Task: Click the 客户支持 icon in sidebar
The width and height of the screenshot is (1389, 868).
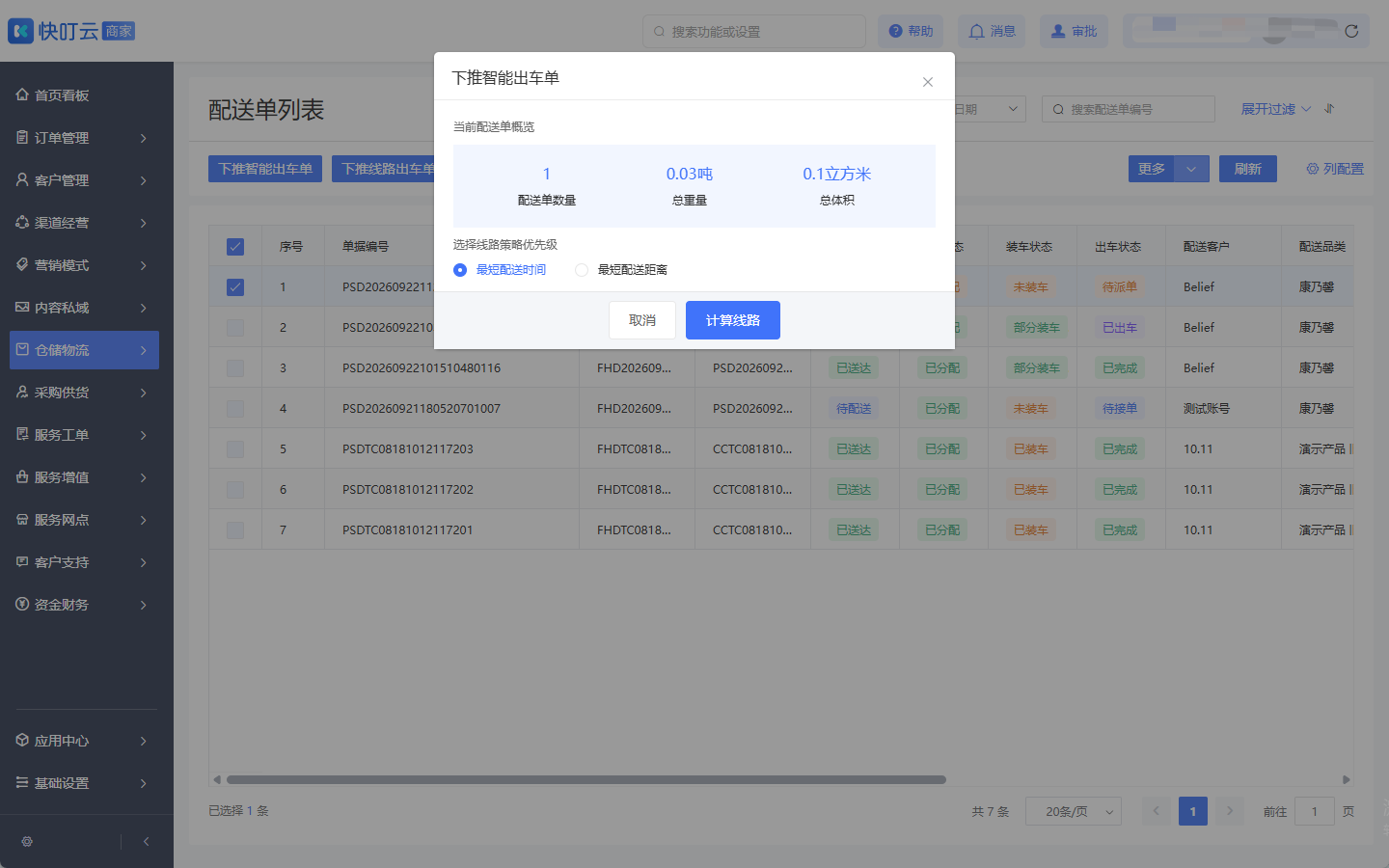Action: tap(22, 561)
